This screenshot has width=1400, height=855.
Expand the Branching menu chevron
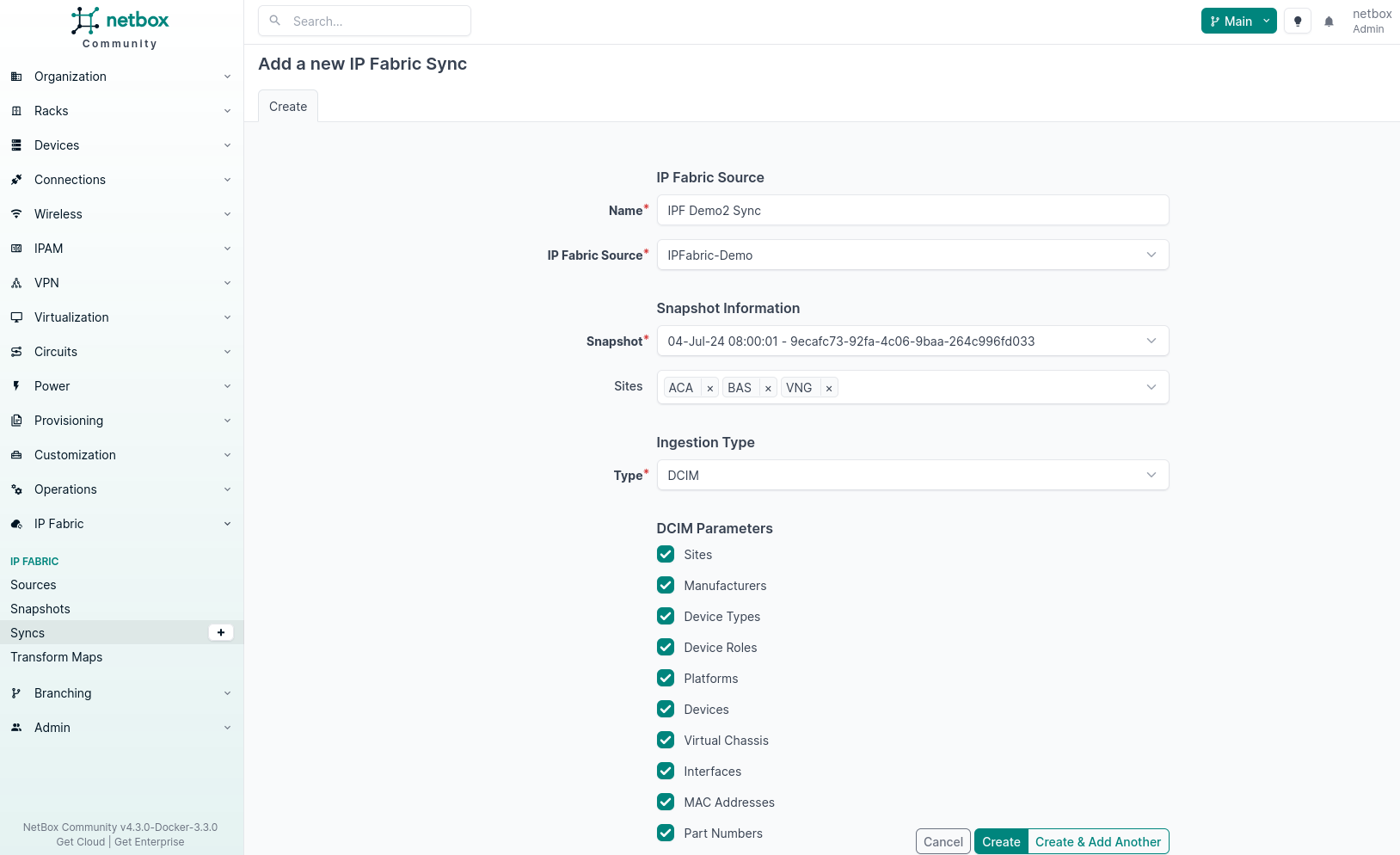pos(227,693)
